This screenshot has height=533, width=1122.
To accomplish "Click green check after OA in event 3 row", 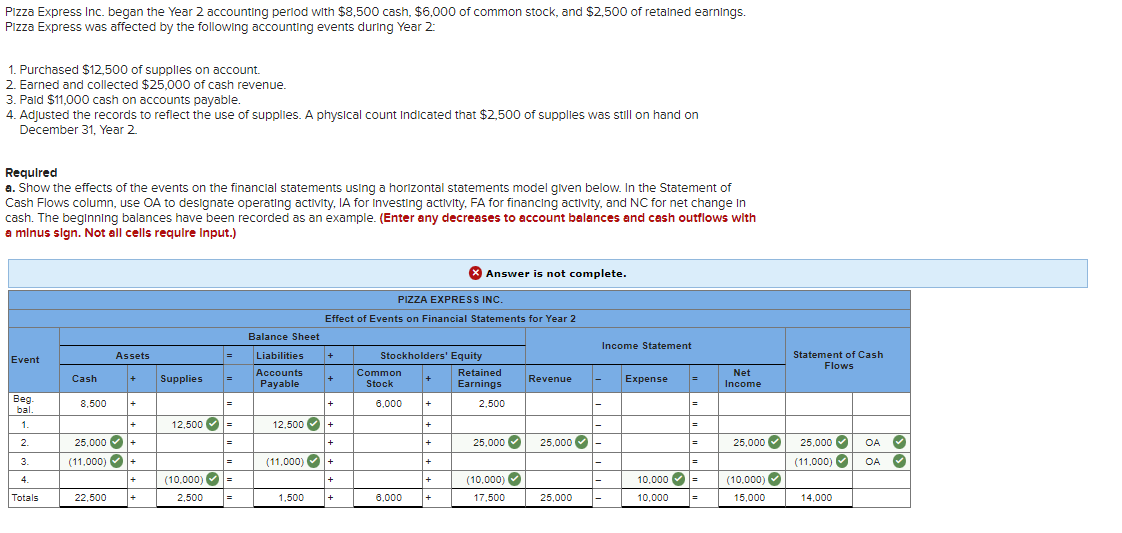I will 900,461.
